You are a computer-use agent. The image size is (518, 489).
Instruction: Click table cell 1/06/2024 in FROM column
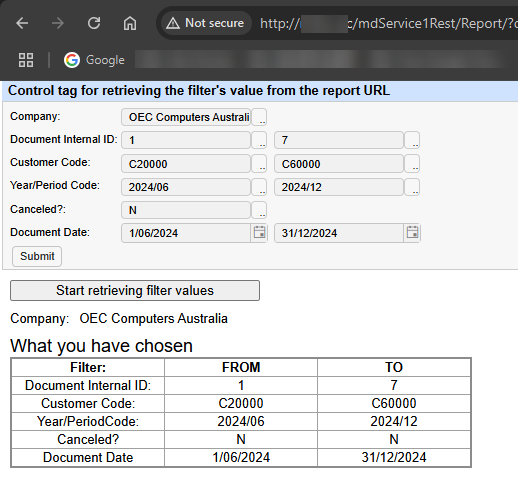(241, 457)
